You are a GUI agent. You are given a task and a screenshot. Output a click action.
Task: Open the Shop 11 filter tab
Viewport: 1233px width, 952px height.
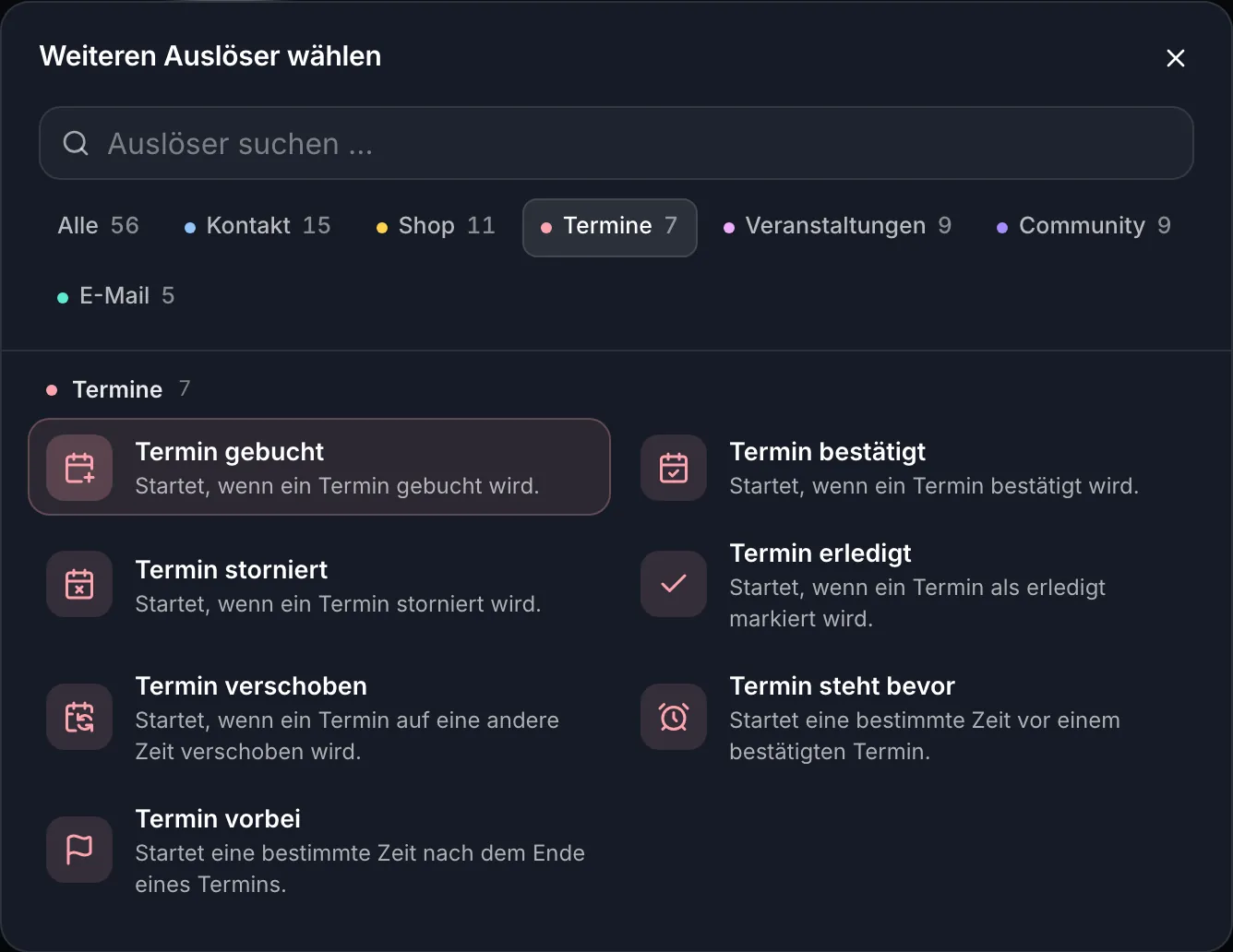pyautogui.click(x=436, y=226)
